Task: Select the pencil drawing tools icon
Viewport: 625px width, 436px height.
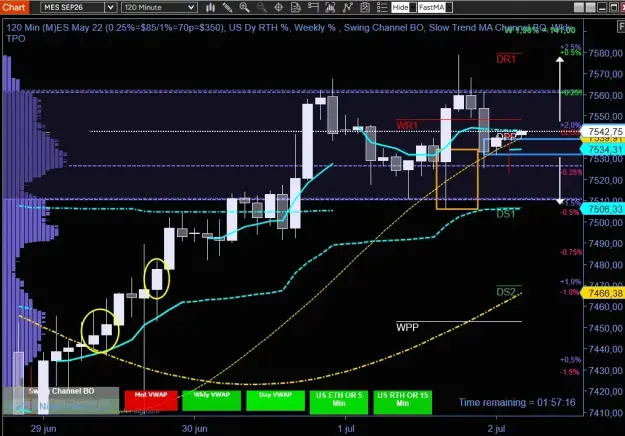Action: tap(228, 7)
